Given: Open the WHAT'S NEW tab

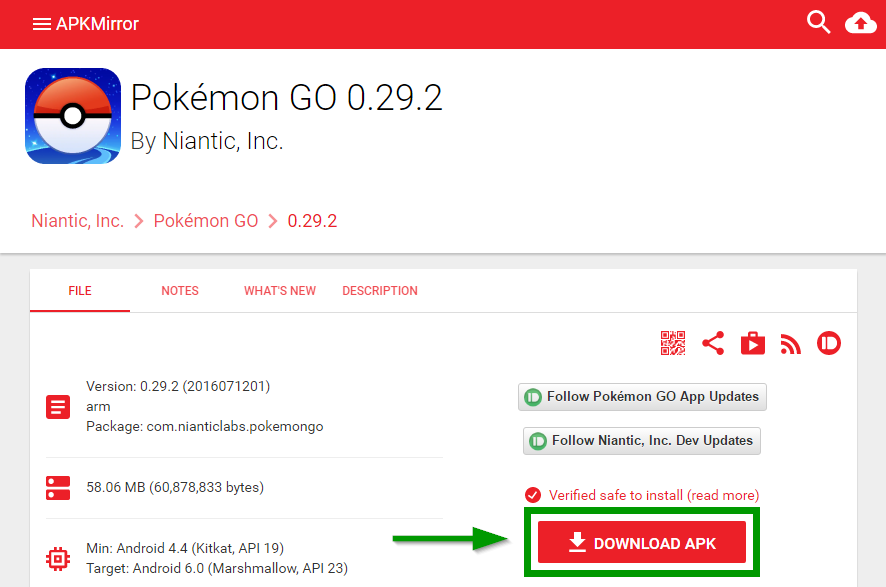Looking at the screenshot, I should (x=280, y=290).
